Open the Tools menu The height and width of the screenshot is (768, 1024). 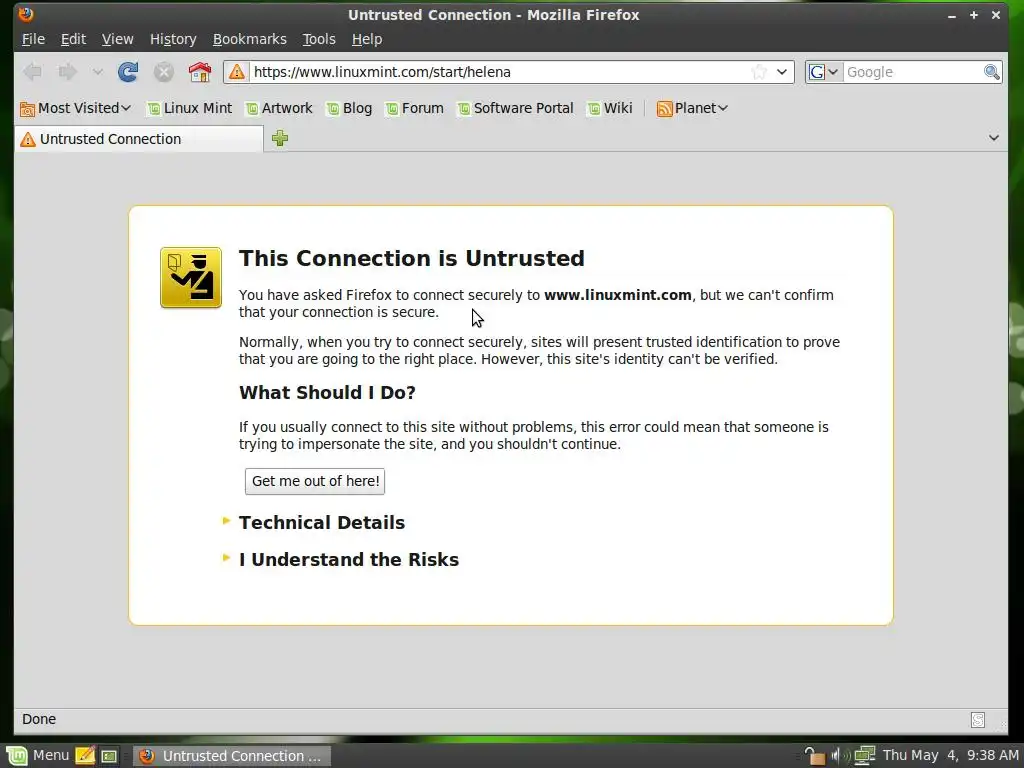click(319, 39)
